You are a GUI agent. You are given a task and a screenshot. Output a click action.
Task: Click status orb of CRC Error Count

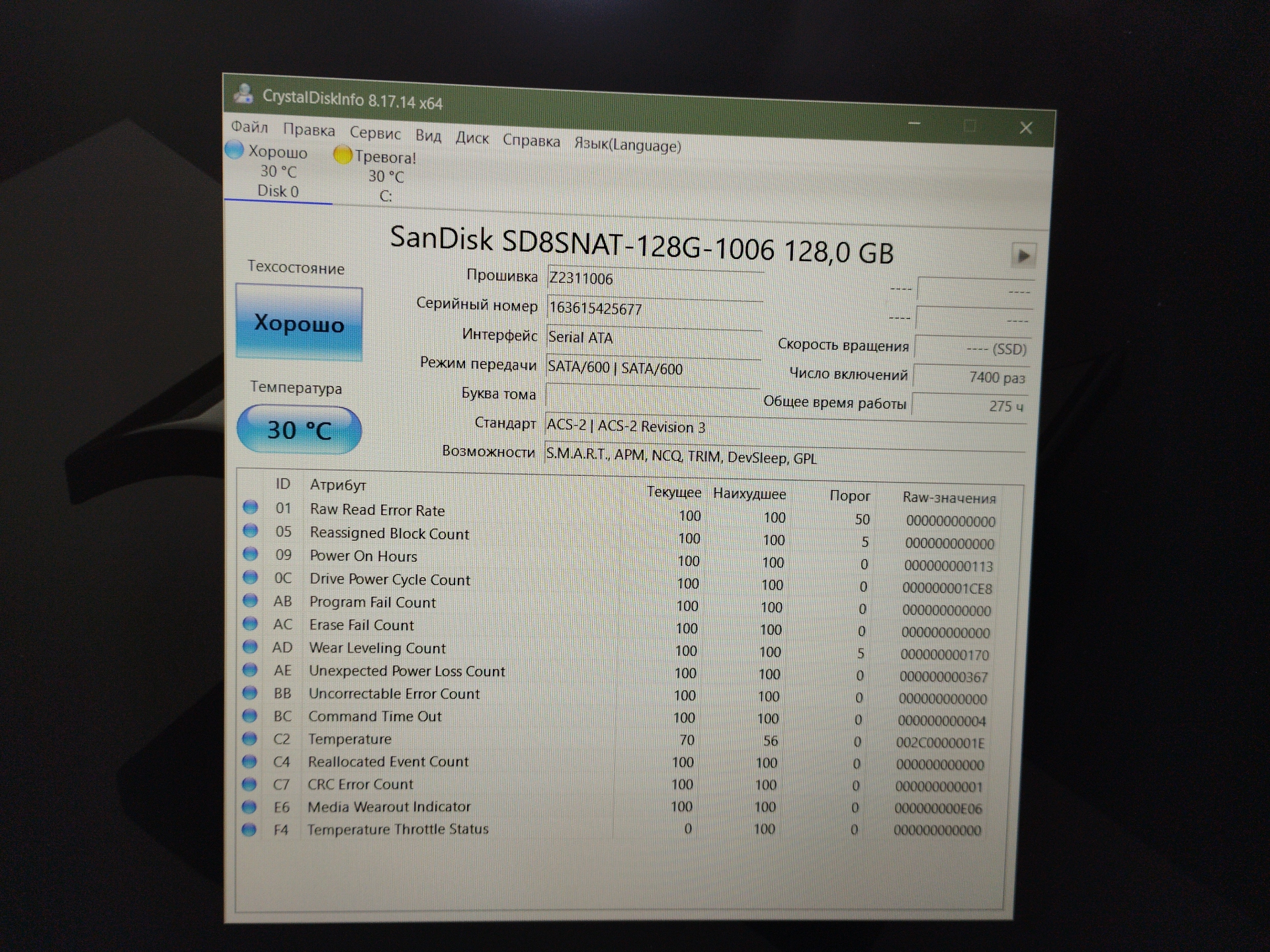[249, 783]
